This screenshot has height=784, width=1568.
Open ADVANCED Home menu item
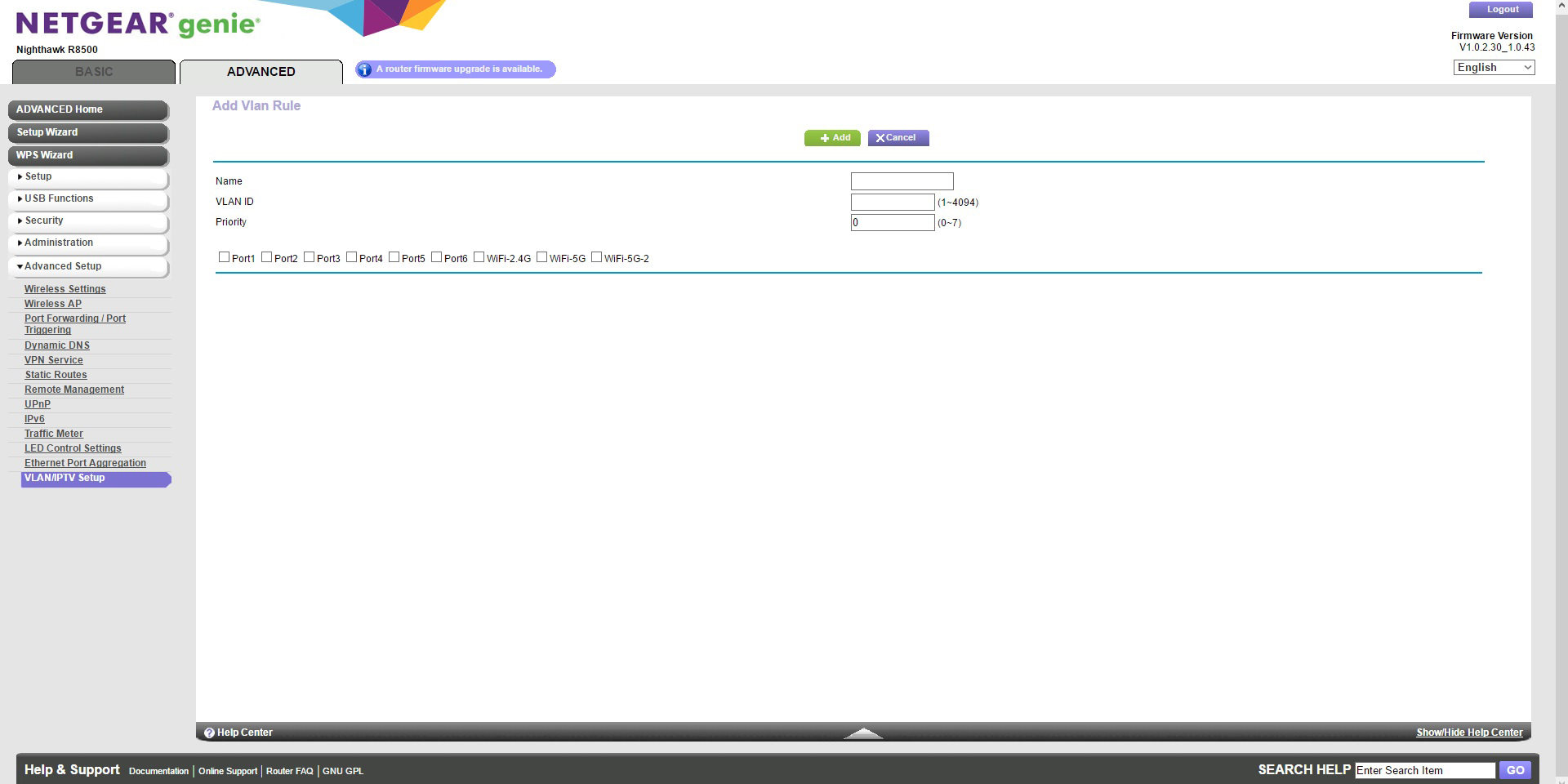coord(88,109)
